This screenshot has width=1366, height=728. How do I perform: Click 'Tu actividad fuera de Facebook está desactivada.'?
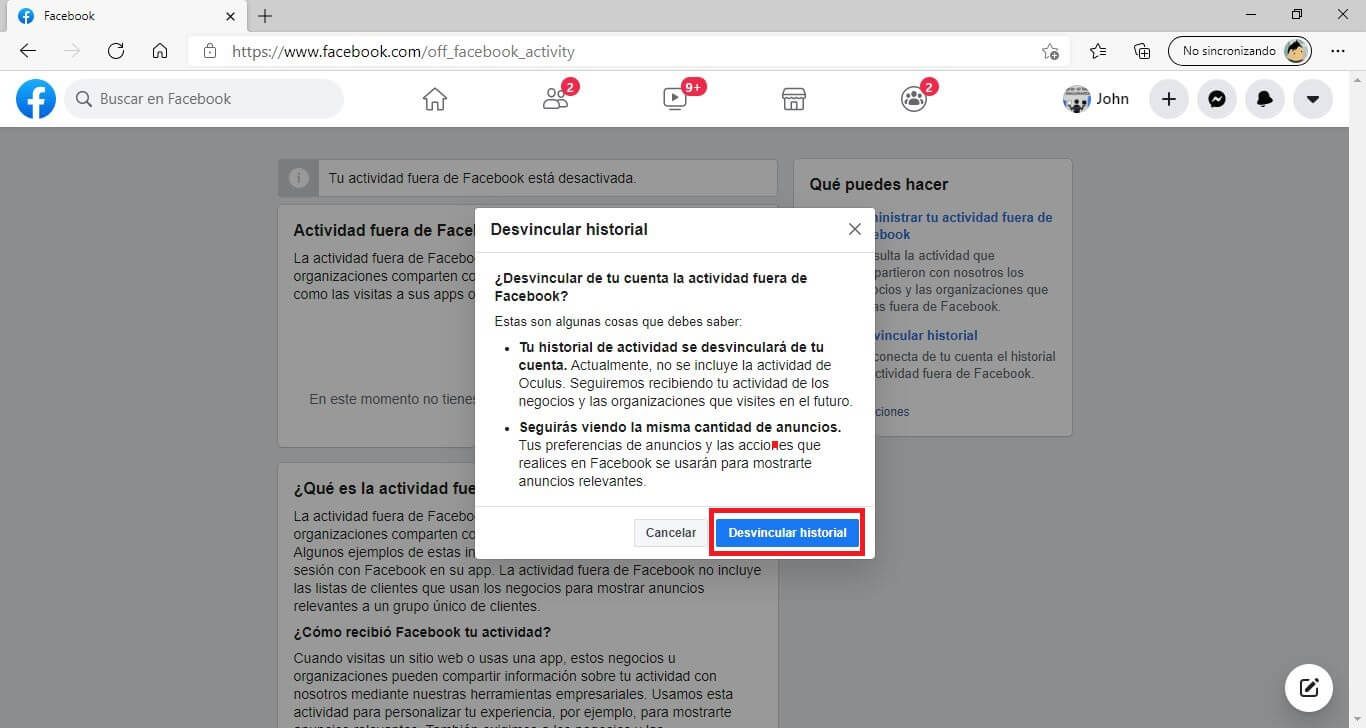pos(482,178)
